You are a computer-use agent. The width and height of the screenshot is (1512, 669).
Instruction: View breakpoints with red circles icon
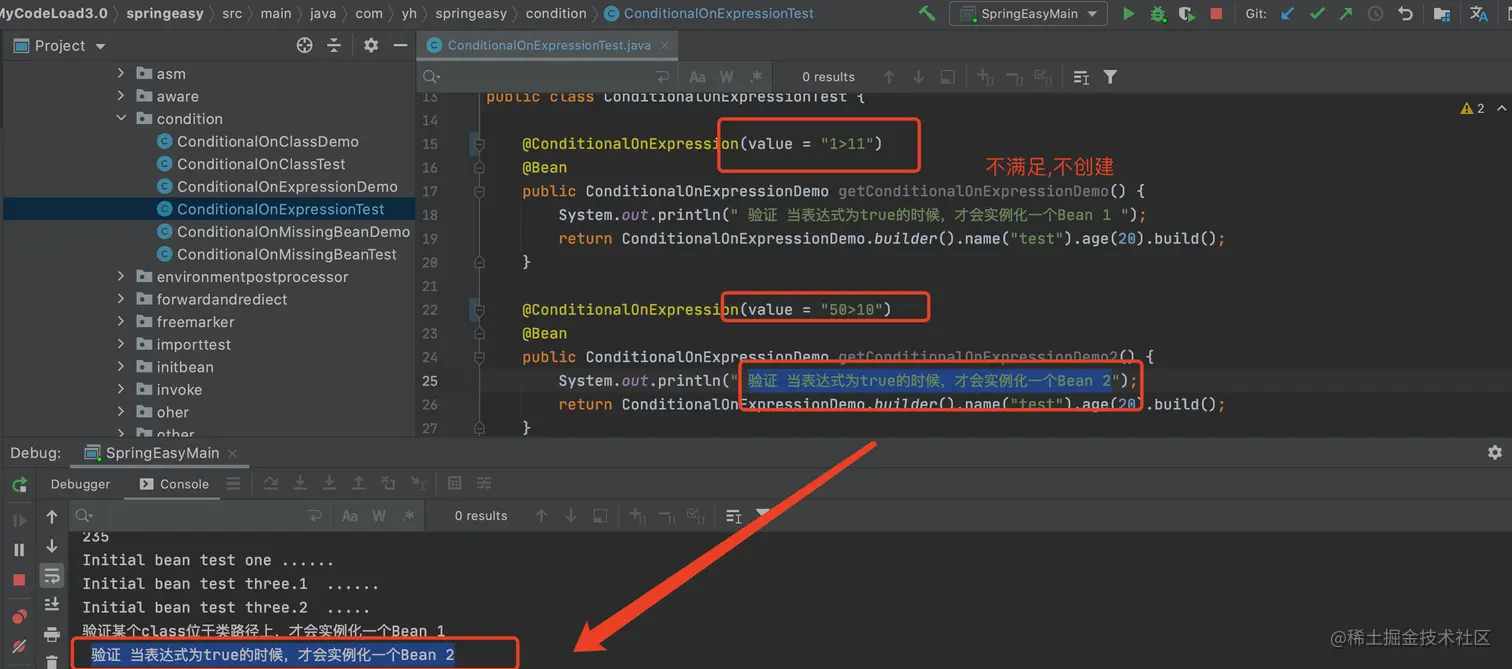pos(19,616)
